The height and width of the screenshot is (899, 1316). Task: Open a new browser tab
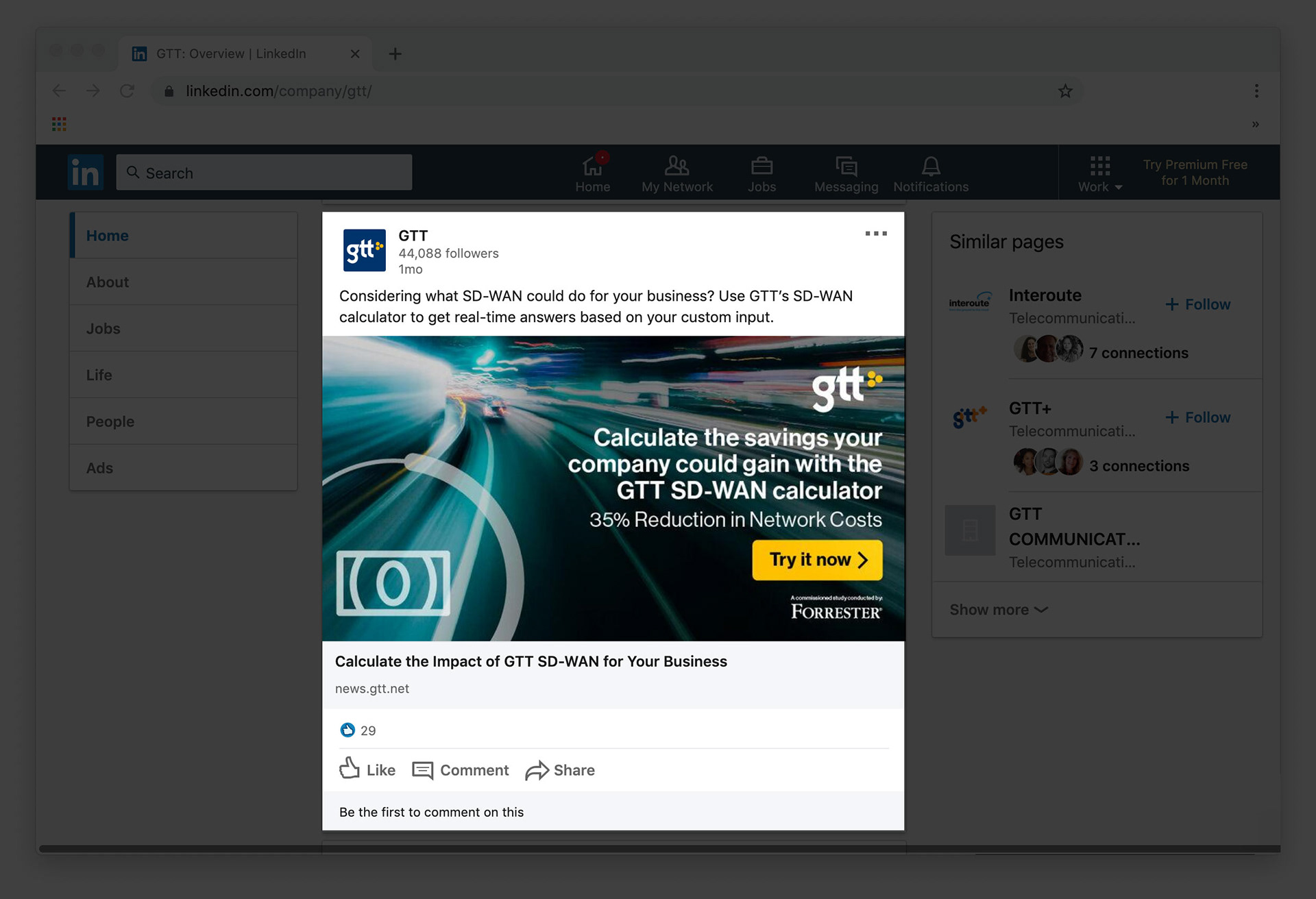395,53
